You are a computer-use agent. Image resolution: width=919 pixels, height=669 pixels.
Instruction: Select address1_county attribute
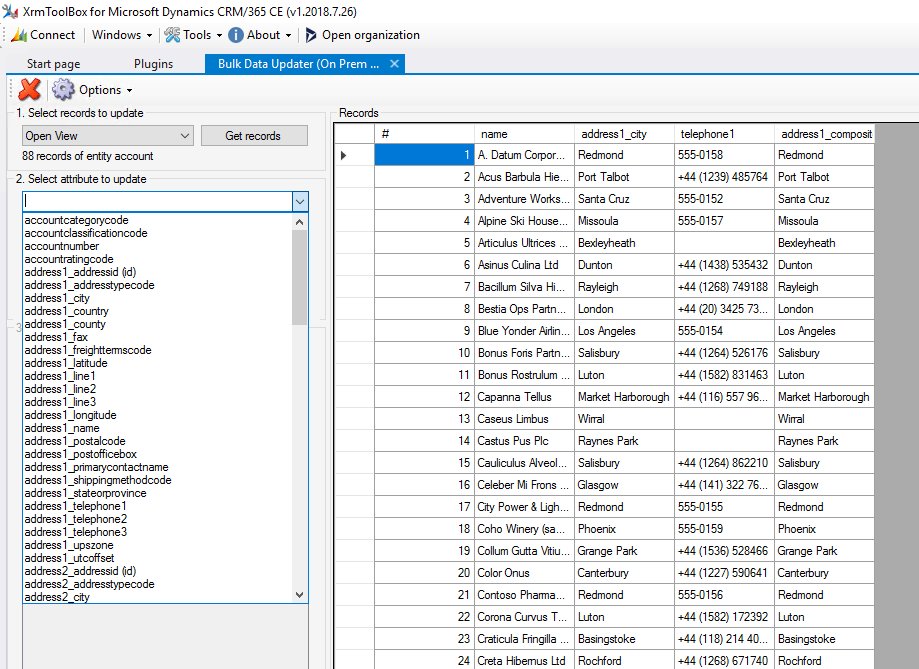pos(65,324)
